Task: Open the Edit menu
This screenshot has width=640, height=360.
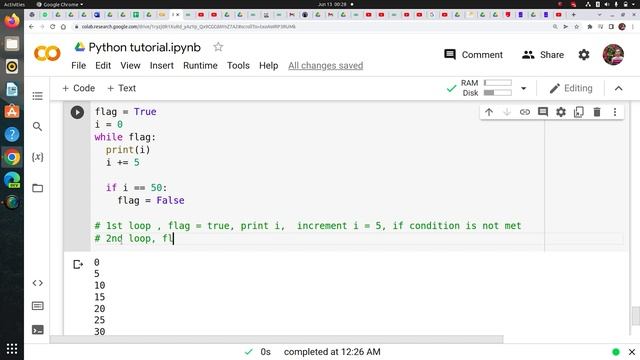Action: click(103, 66)
